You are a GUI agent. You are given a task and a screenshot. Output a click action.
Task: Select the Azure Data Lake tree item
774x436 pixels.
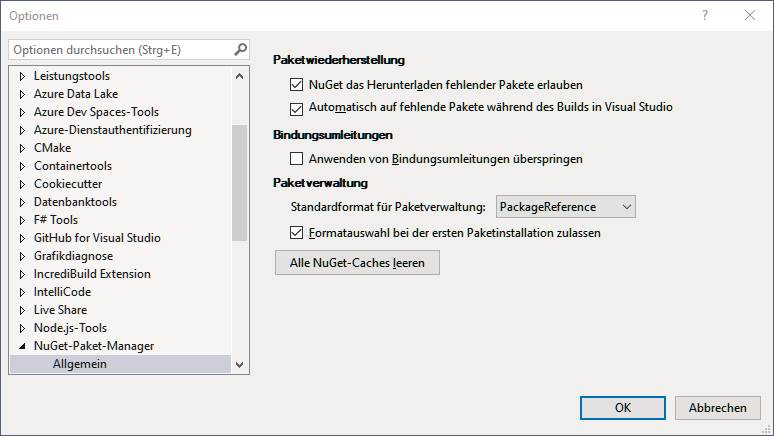pyautogui.click(x=76, y=94)
